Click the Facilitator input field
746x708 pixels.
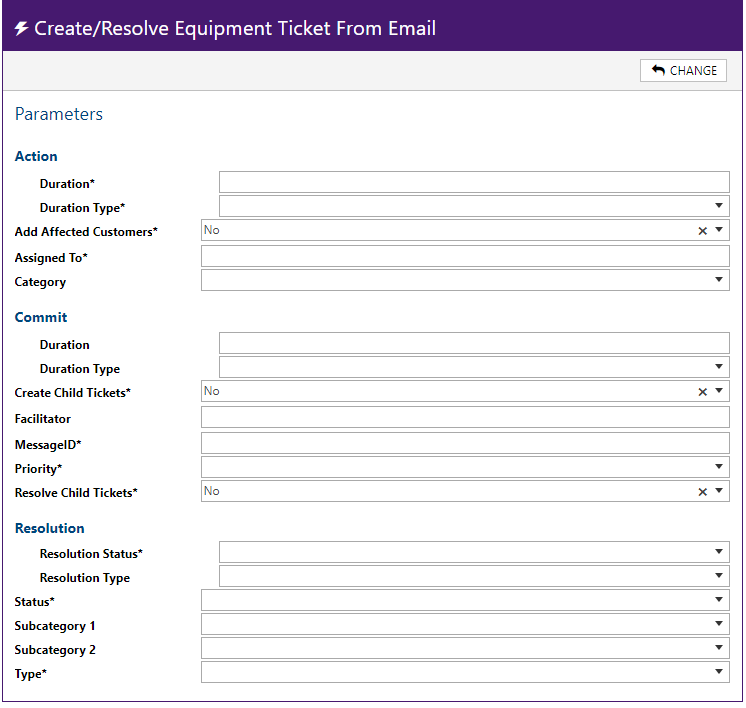[465, 417]
